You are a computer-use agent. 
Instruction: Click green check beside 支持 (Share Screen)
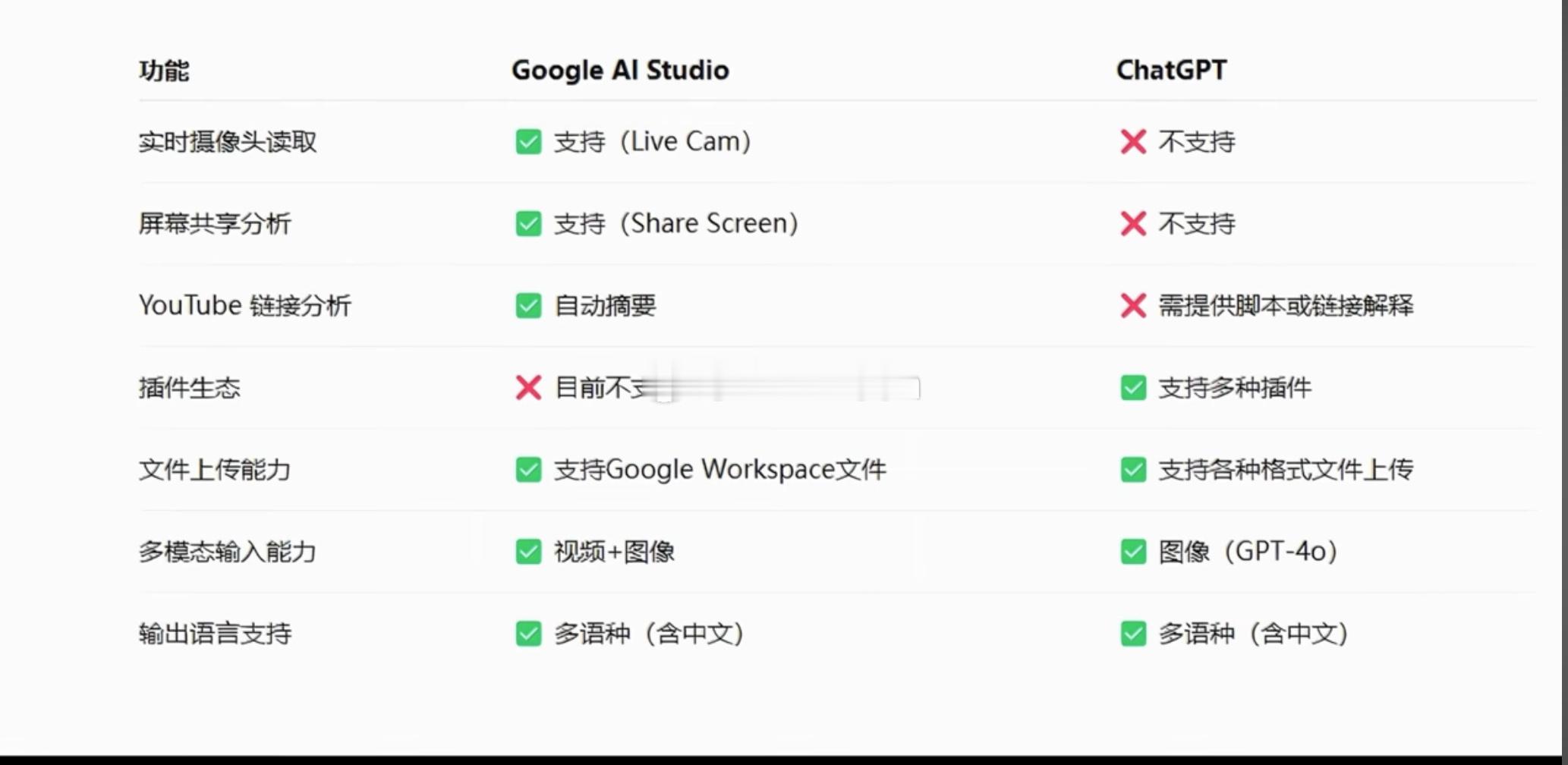click(528, 223)
